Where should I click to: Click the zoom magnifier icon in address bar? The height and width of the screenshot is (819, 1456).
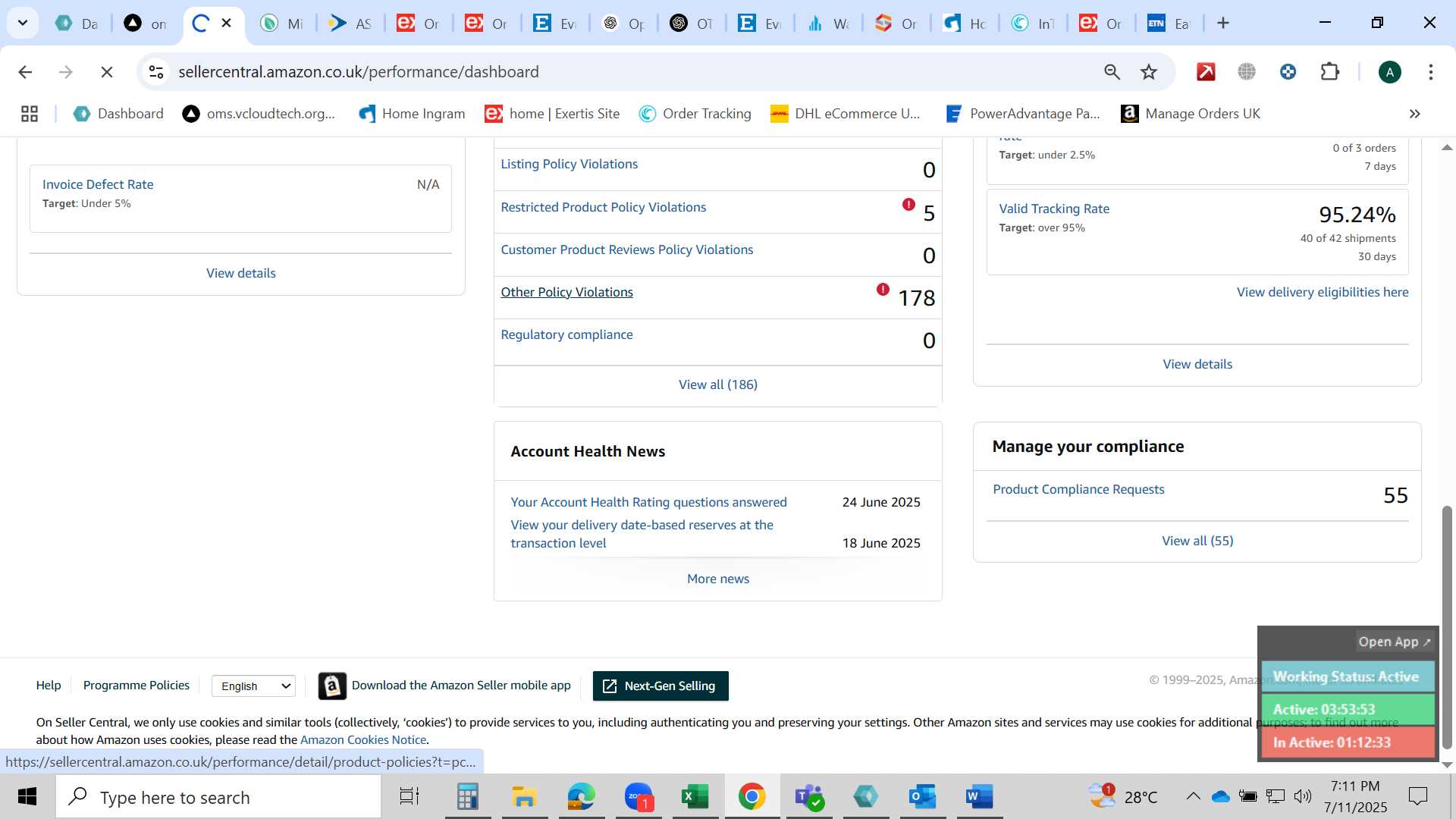(x=1112, y=72)
